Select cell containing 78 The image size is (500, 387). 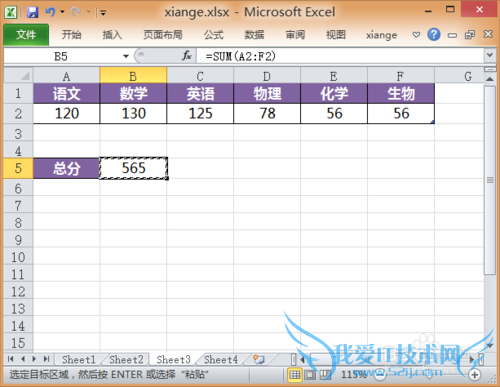pyautogui.click(x=267, y=114)
